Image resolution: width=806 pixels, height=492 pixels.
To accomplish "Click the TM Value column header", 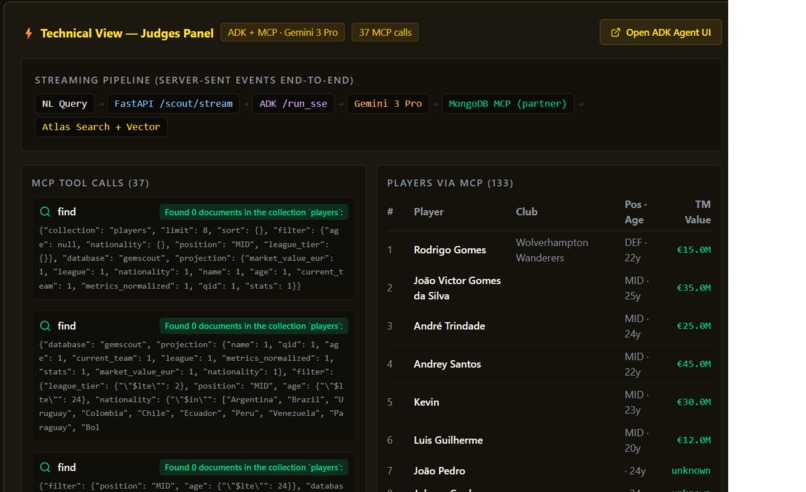I will click(698, 212).
